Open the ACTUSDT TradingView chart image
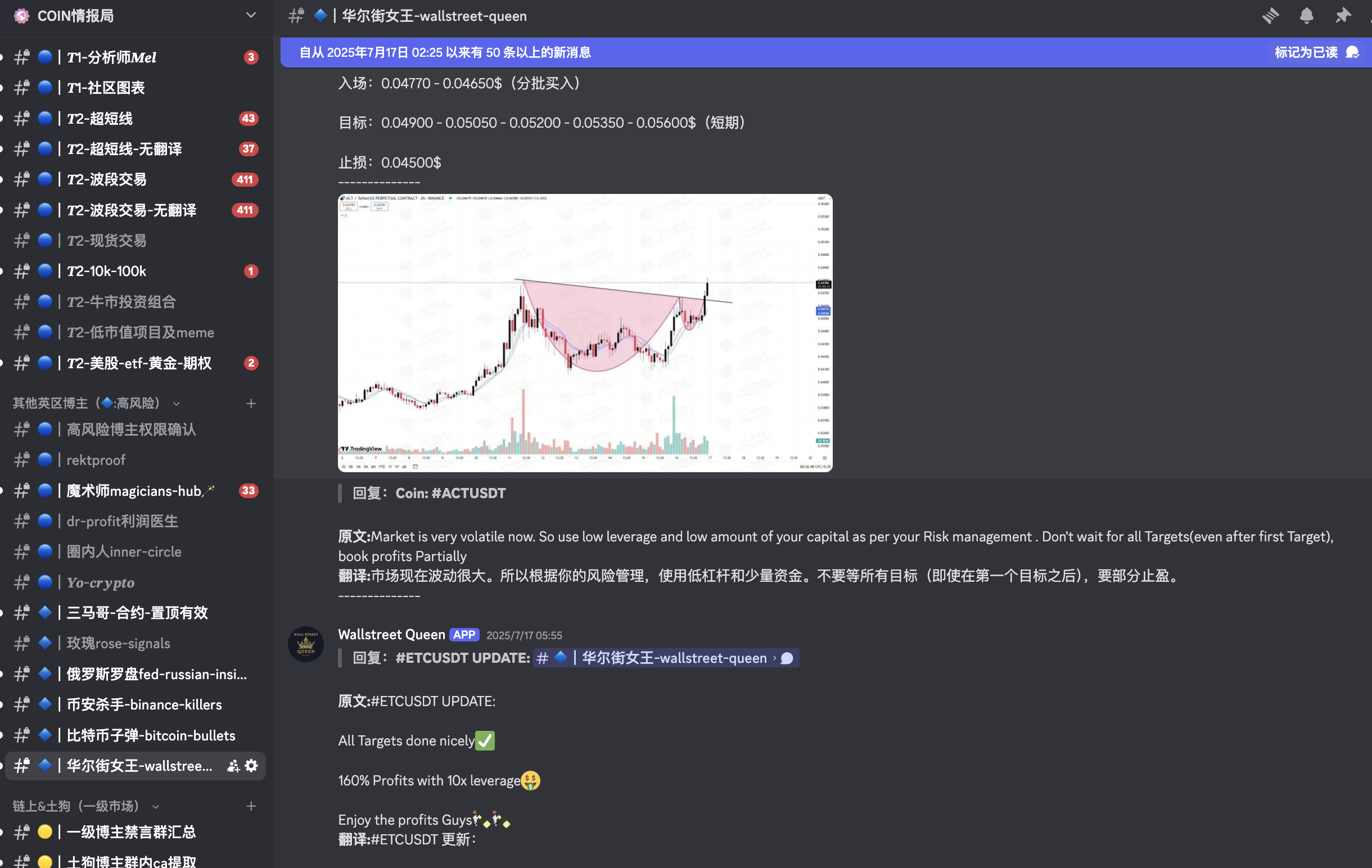Viewport: 1372px width, 868px height. click(585, 333)
